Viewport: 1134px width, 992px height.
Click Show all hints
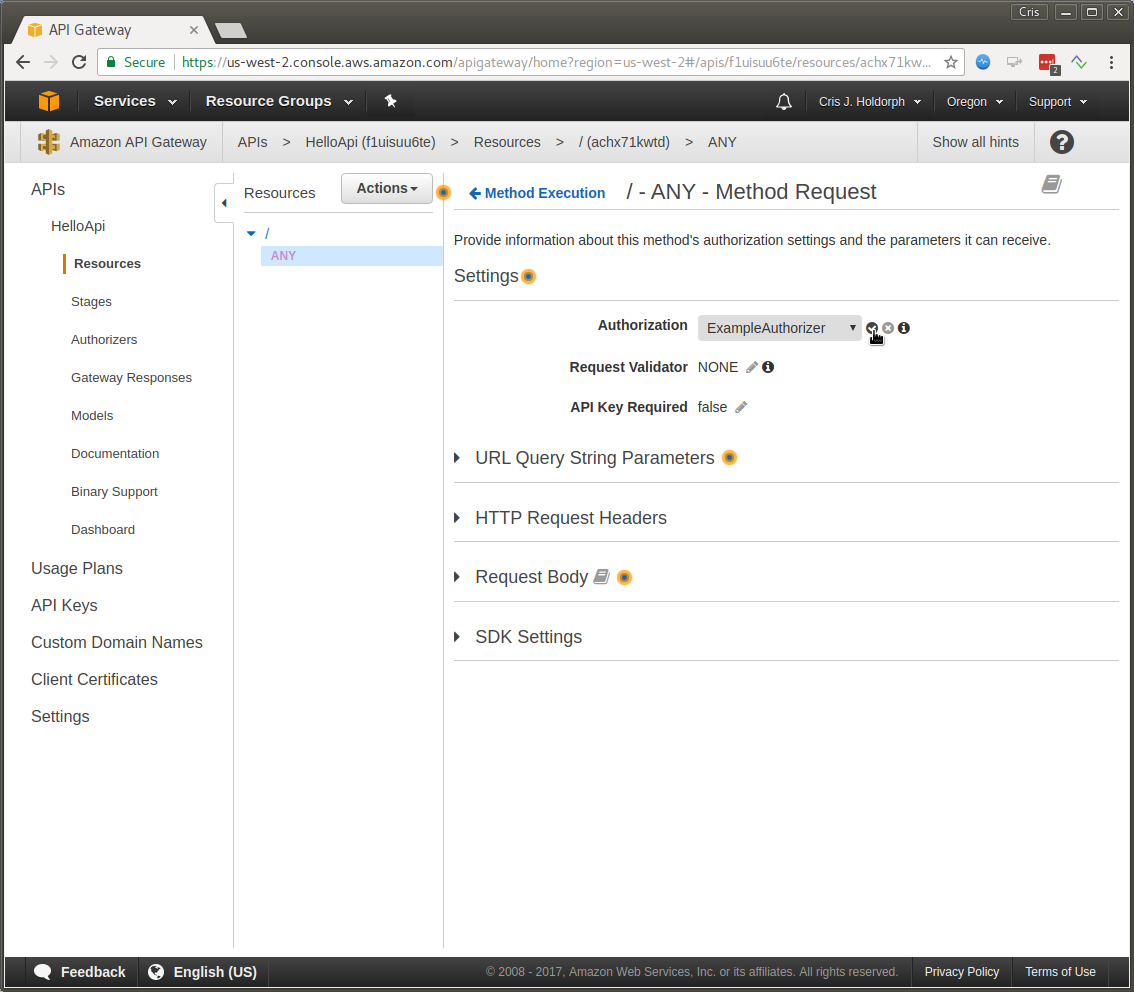point(976,142)
